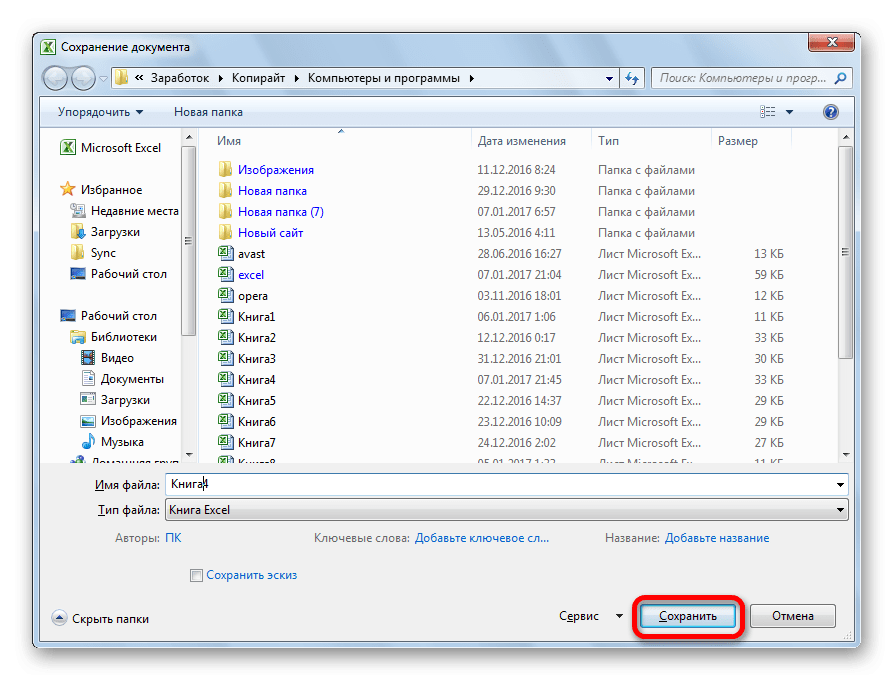Viewport: 894px width, 681px height.
Task: Select the Изображения folder icon in file list
Action: [x=226, y=169]
